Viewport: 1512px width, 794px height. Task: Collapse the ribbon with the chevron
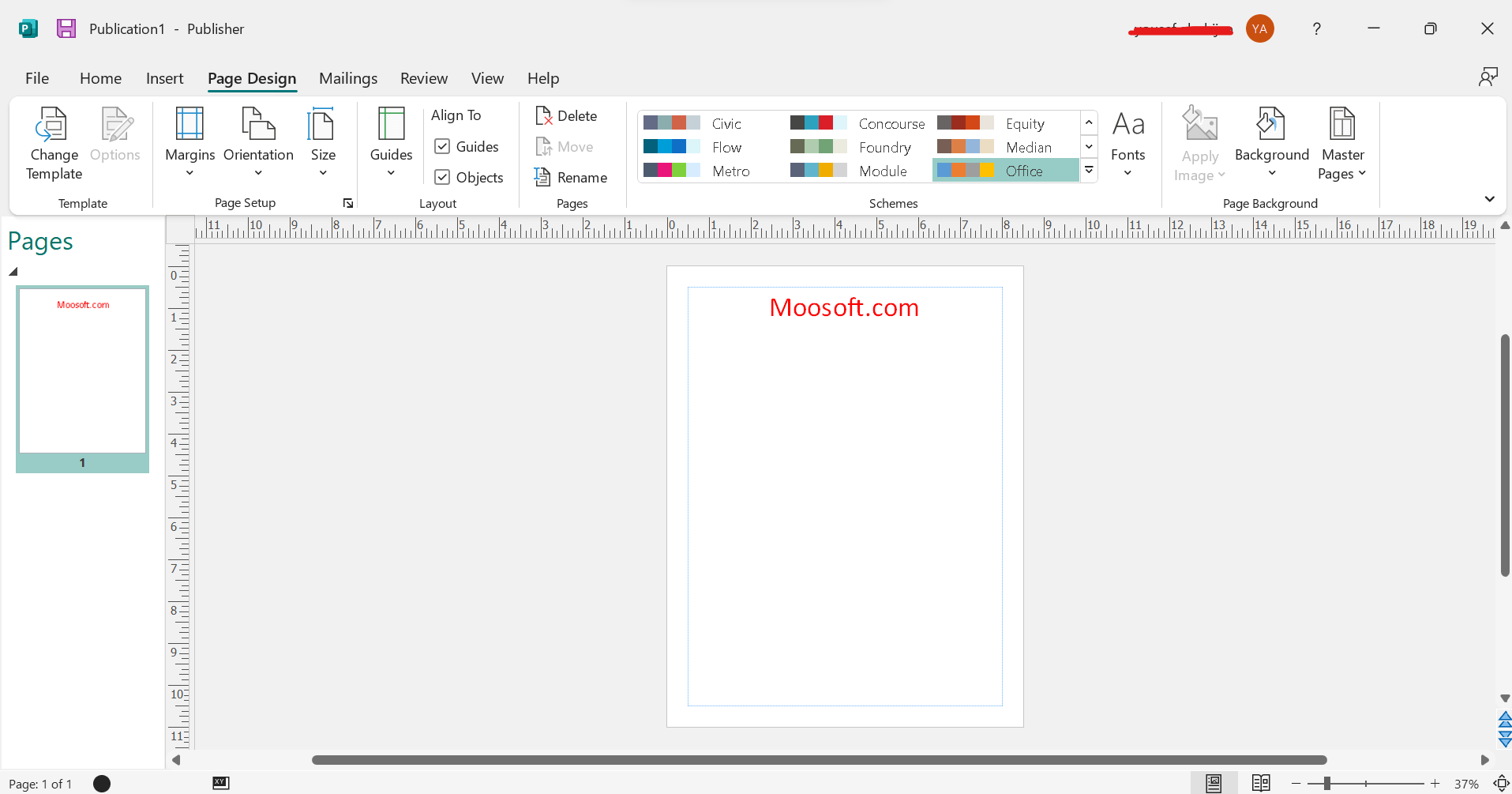(x=1489, y=199)
